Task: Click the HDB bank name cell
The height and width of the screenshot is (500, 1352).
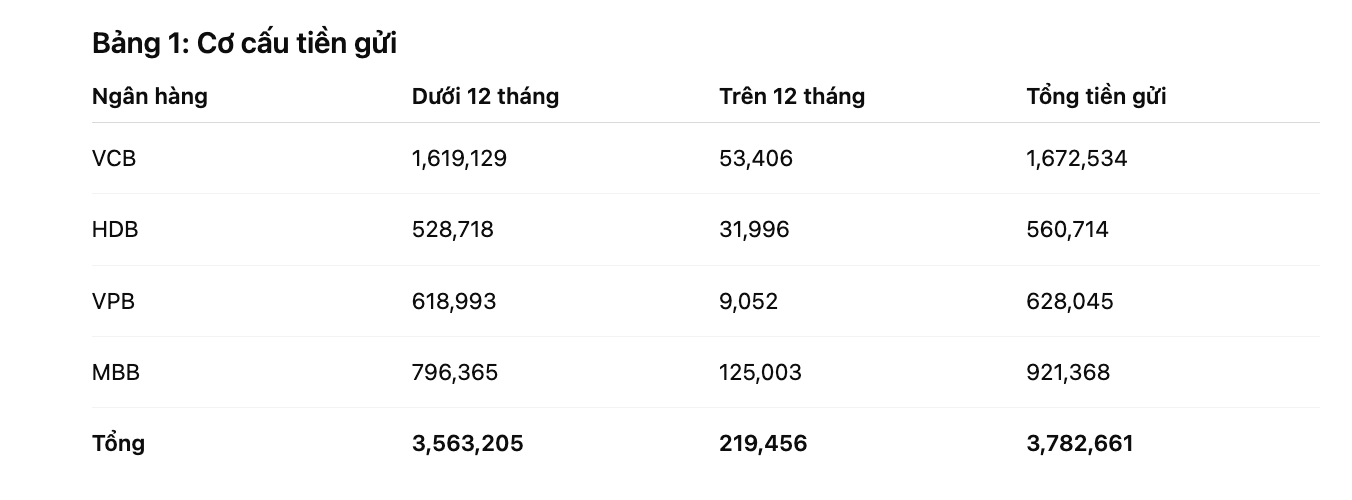Action: [115, 230]
